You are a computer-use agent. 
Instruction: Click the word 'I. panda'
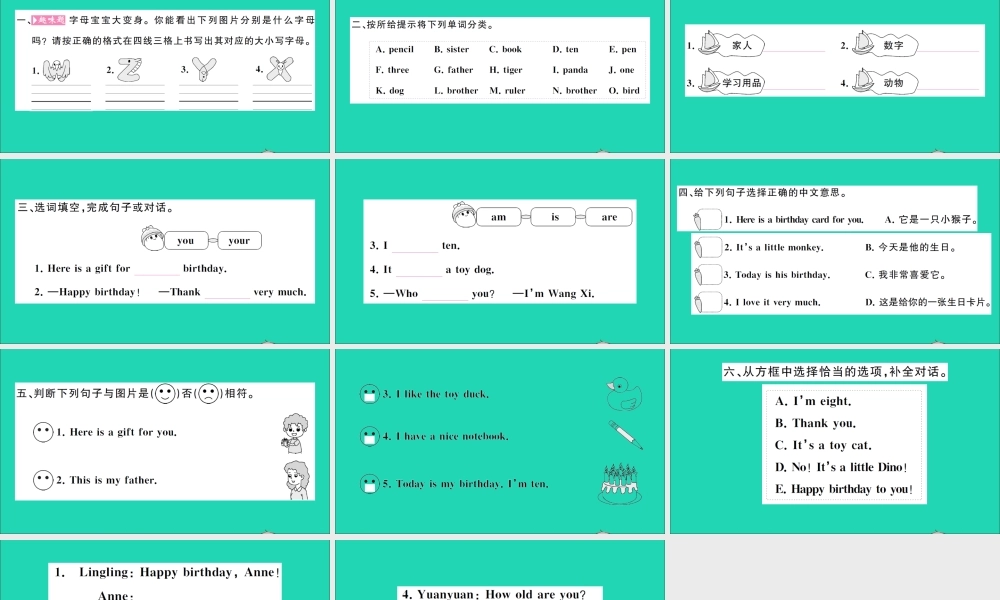(570, 70)
